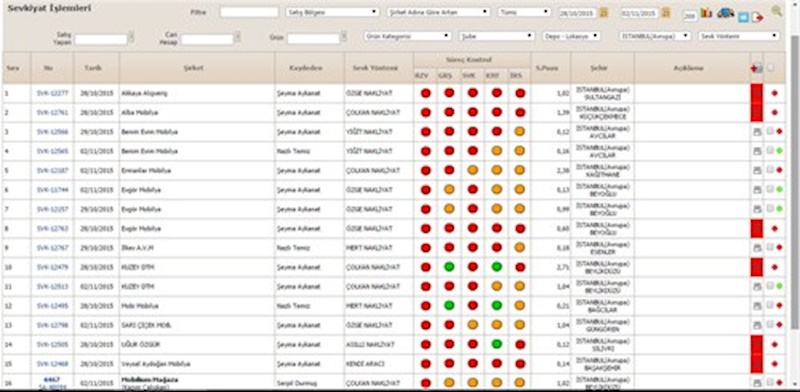Viewport: 800px width, 392px height.
Task: Expand the Ürün Kategorisi dropdown
Action: click(x=407, y=36)
